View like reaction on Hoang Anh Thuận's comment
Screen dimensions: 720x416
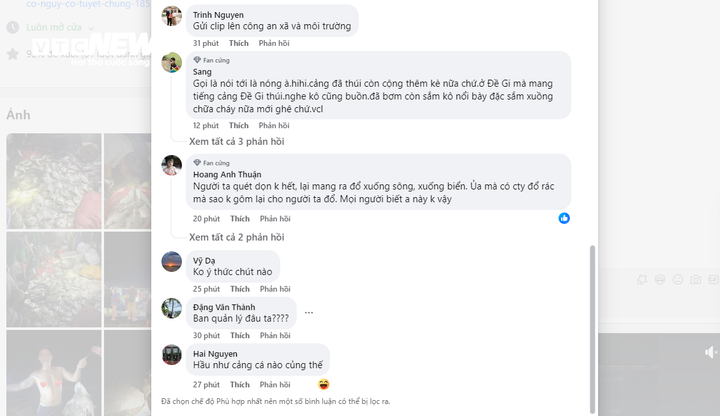(564, 218)
